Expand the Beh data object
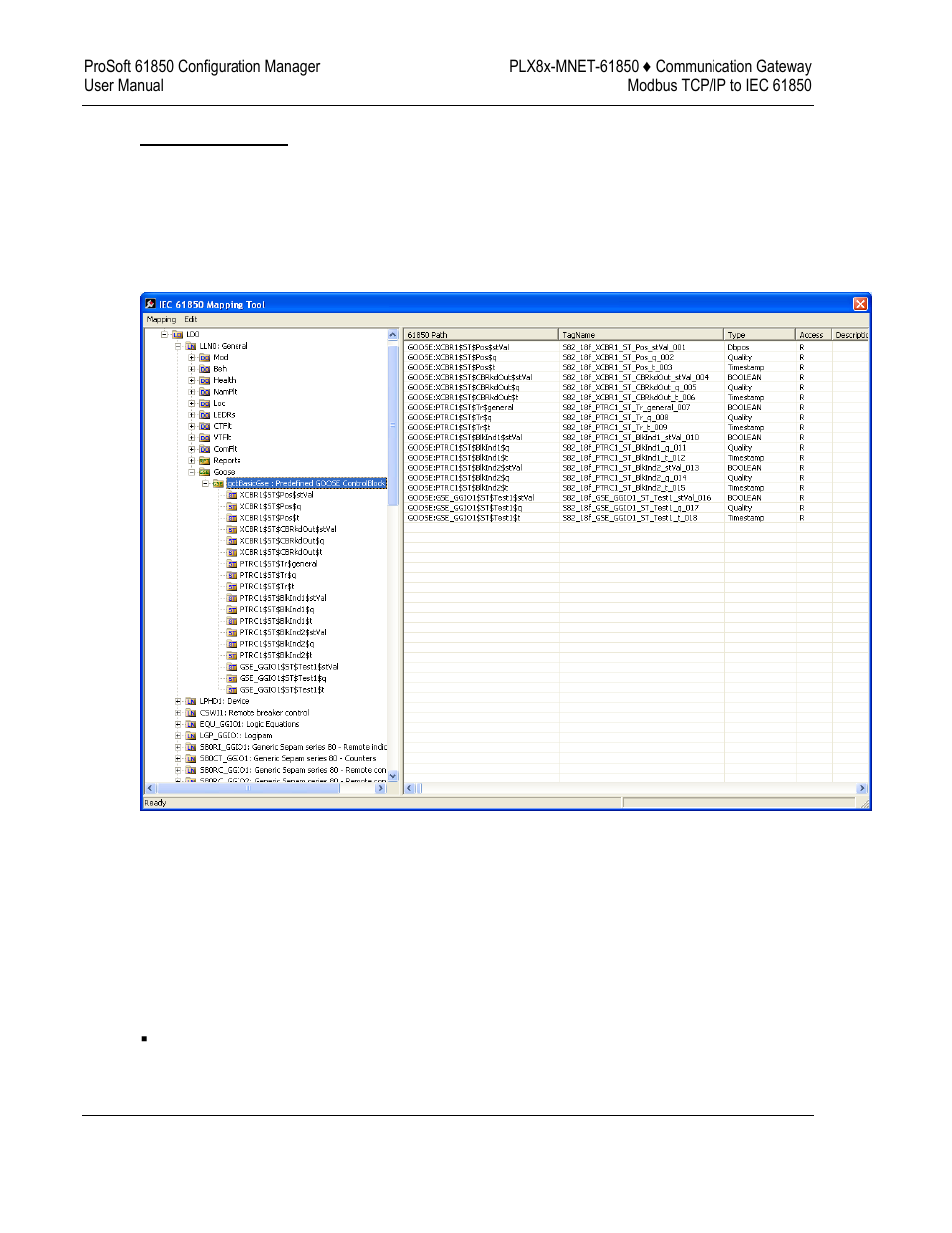This screenshot has width=952, height=1233. point(192,369)
